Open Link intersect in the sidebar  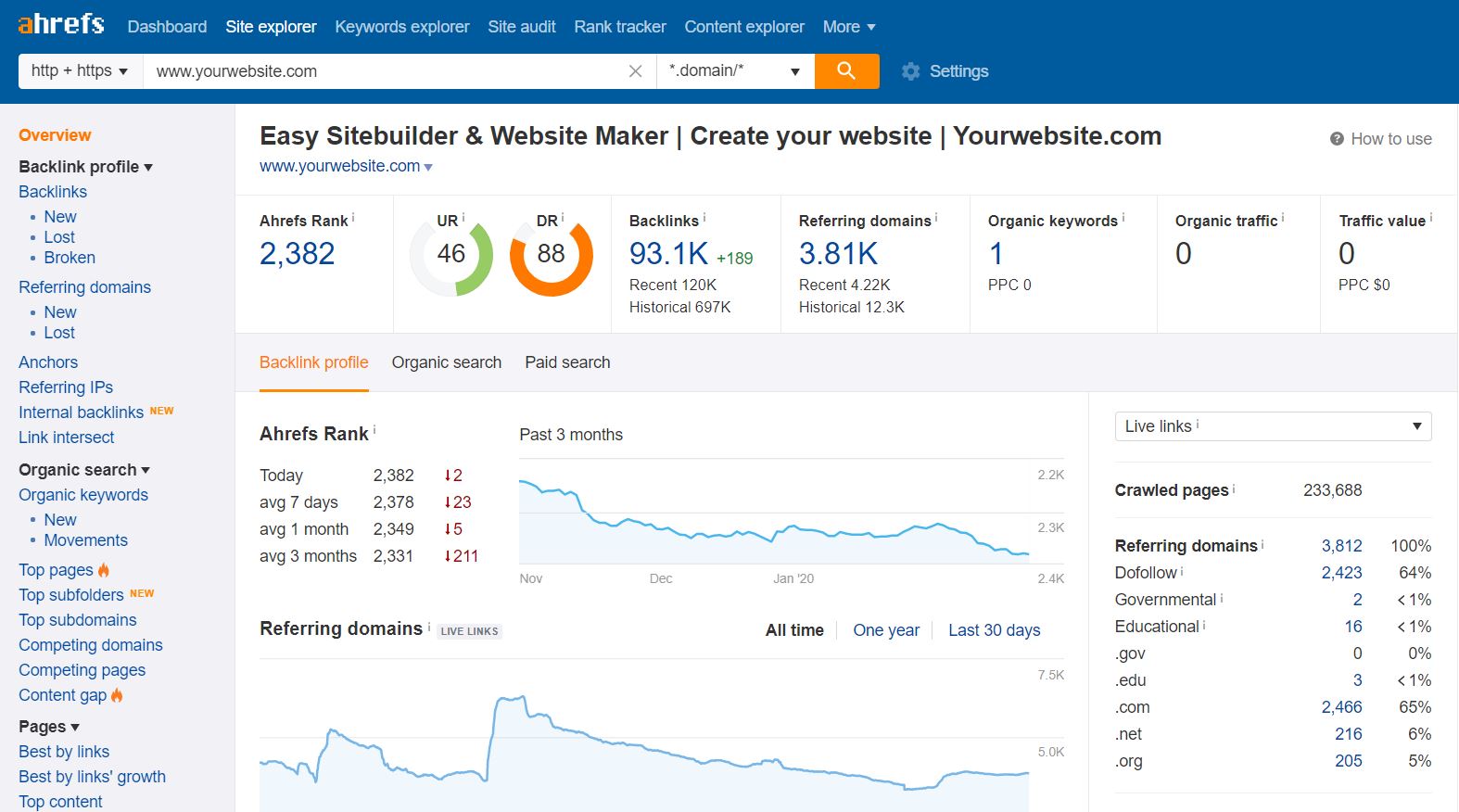[67, 438]
